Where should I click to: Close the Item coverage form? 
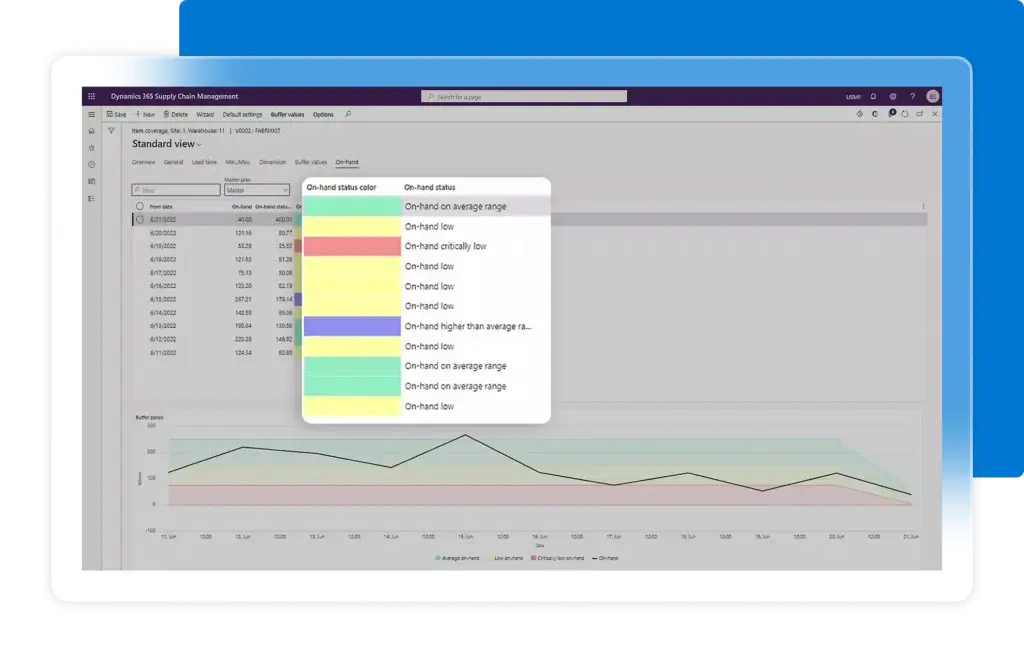pos(935,114)
